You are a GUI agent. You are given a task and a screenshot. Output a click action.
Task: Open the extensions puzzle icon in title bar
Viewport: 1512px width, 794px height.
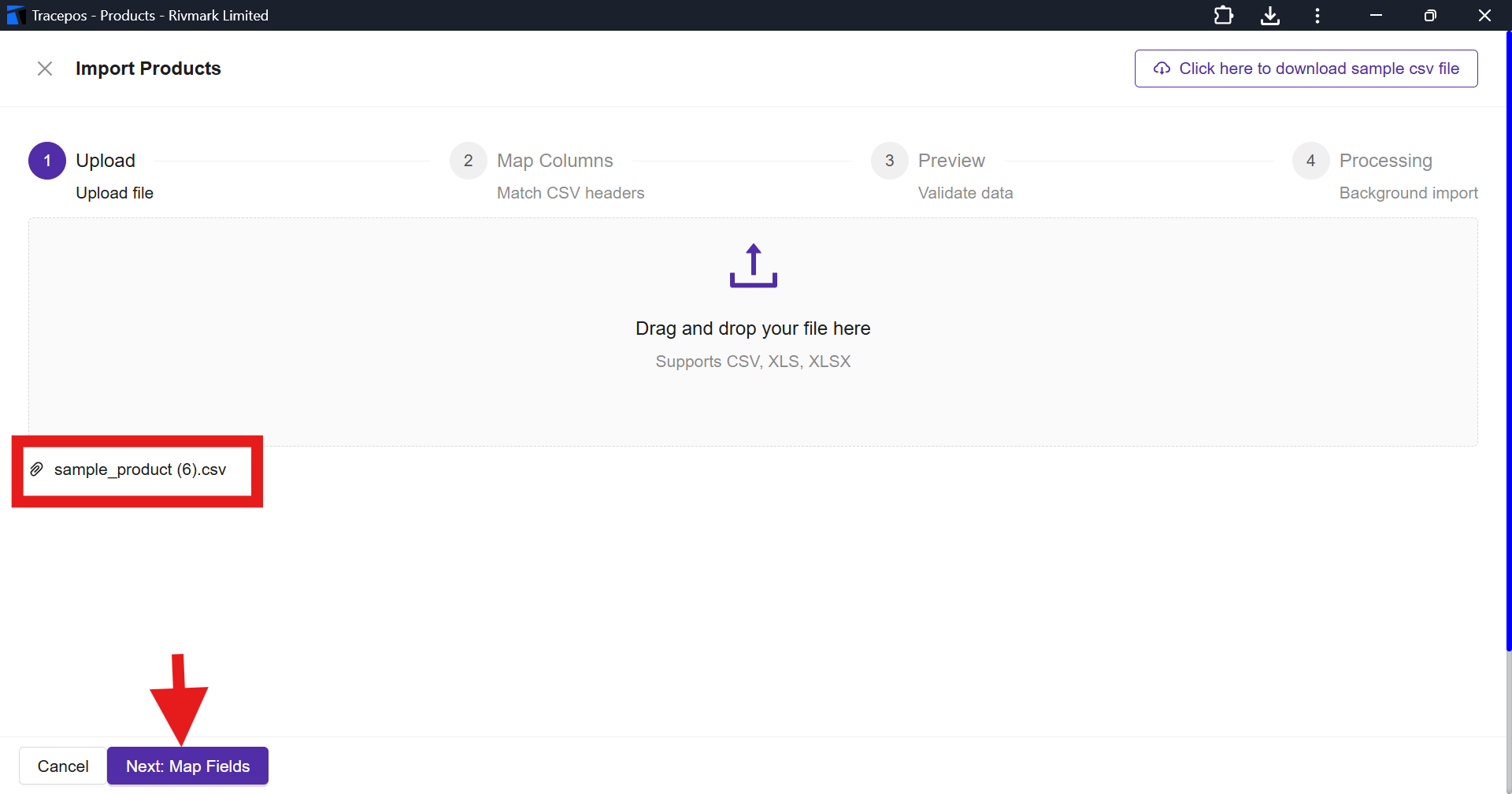pyautogui.click(x=1223, y=16)
